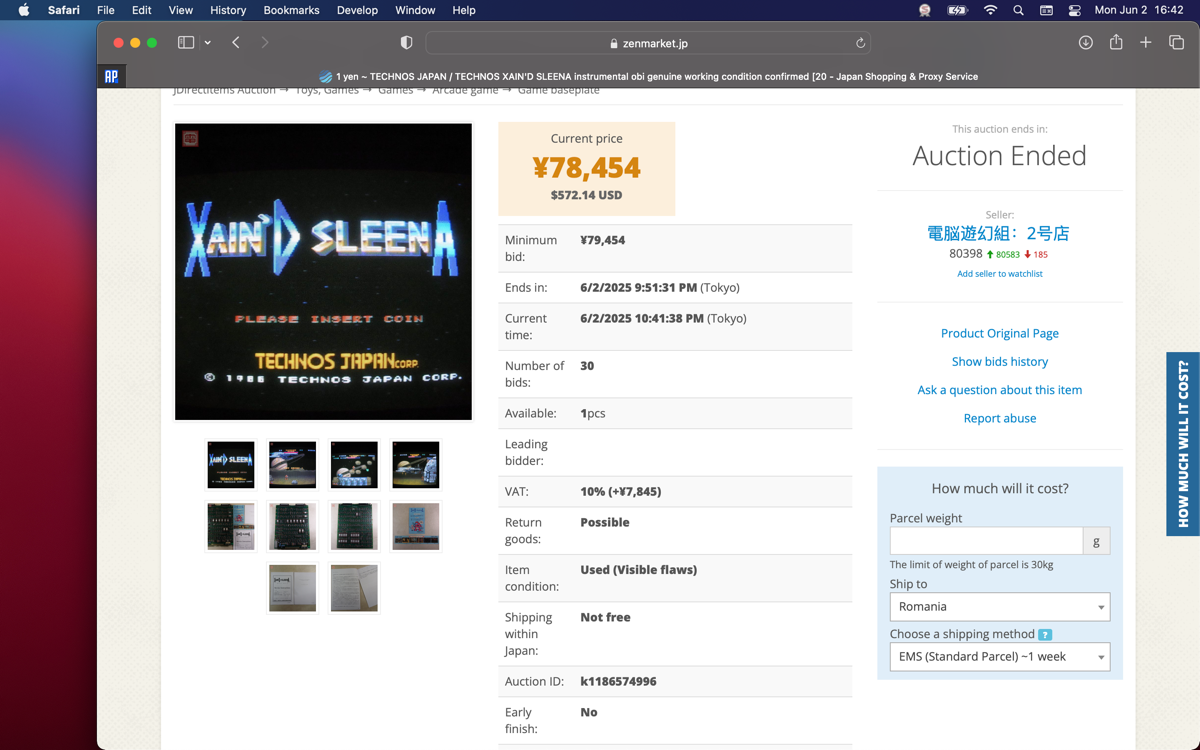Click the auction ID k1186574996

618,681
